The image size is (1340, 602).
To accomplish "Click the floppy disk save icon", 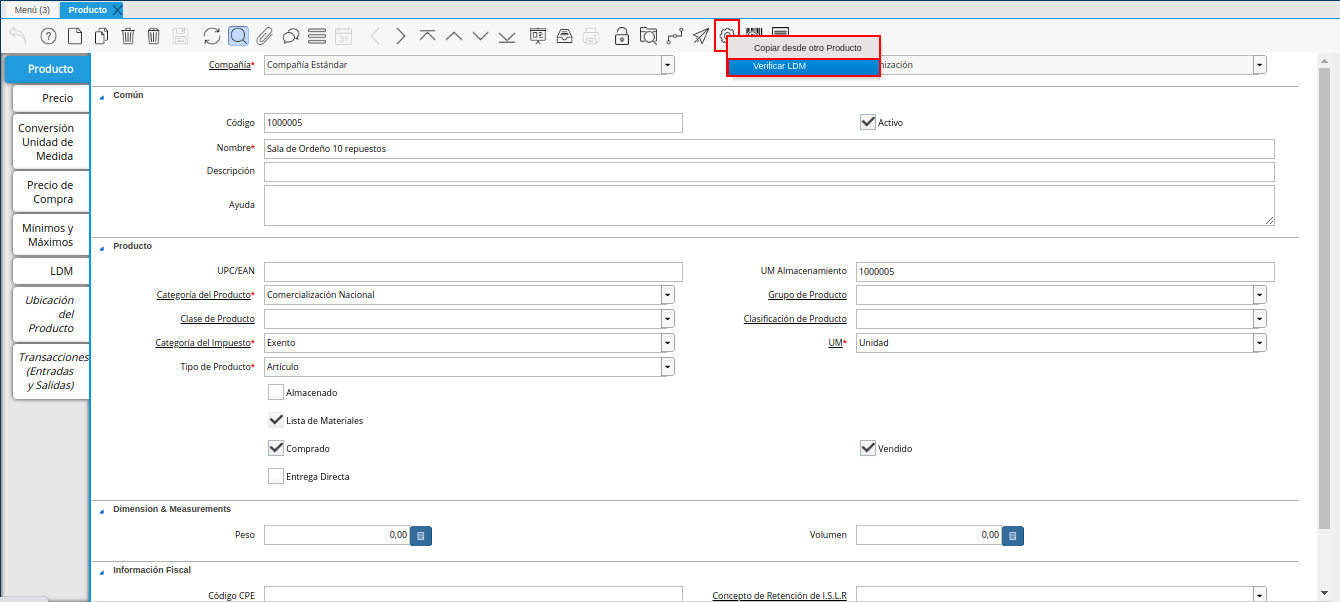I will [180, 36].
